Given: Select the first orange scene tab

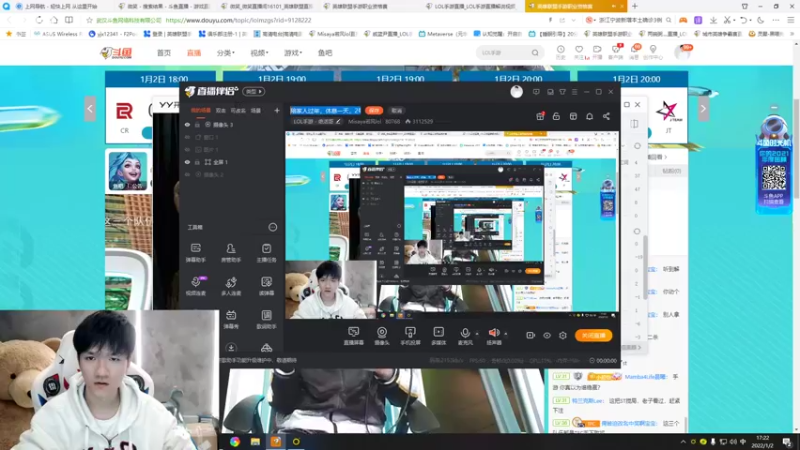Looking at the screenshot, I should 201,110.
